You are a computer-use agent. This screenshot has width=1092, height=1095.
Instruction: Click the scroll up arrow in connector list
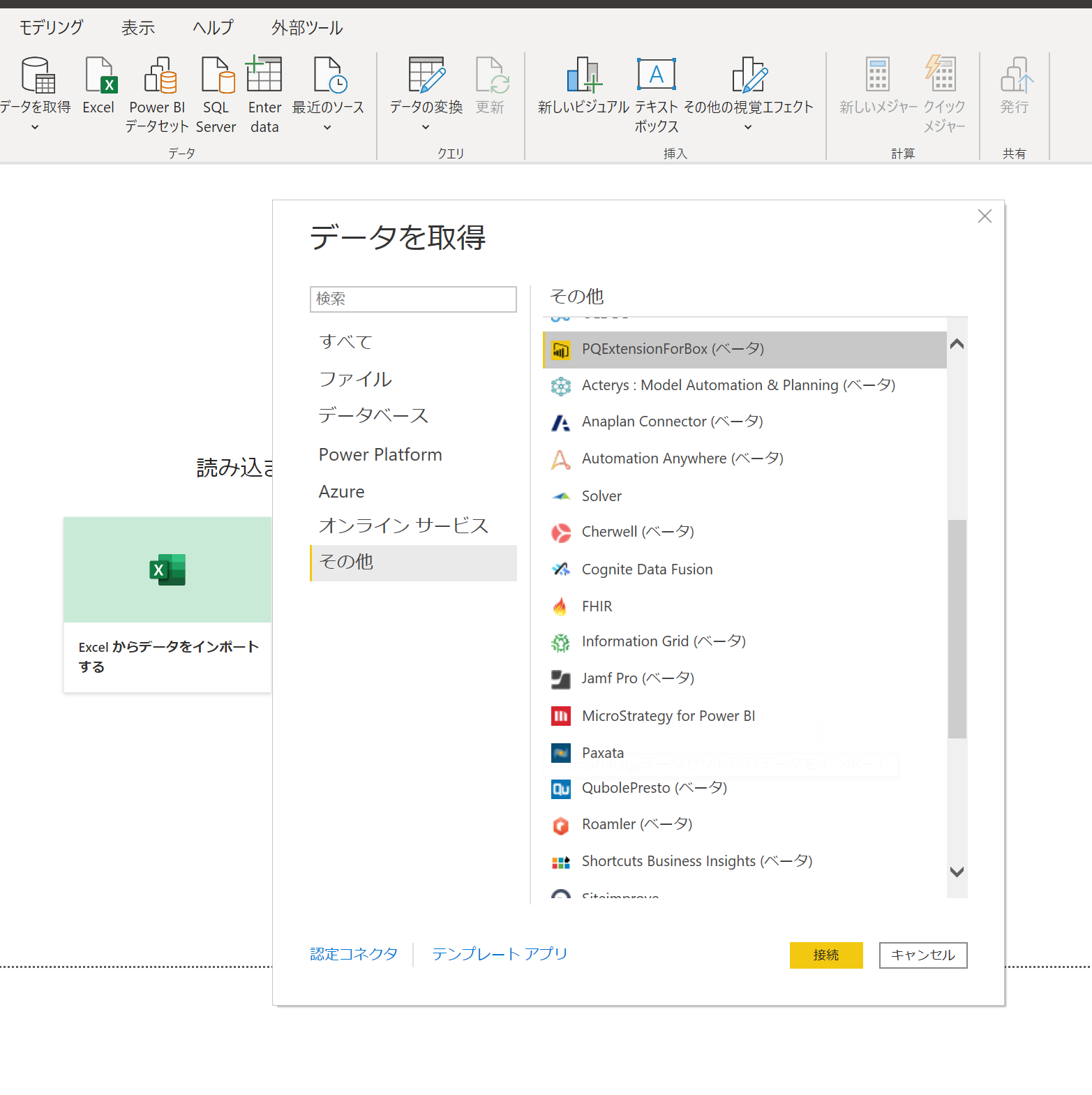pos(957,343)
